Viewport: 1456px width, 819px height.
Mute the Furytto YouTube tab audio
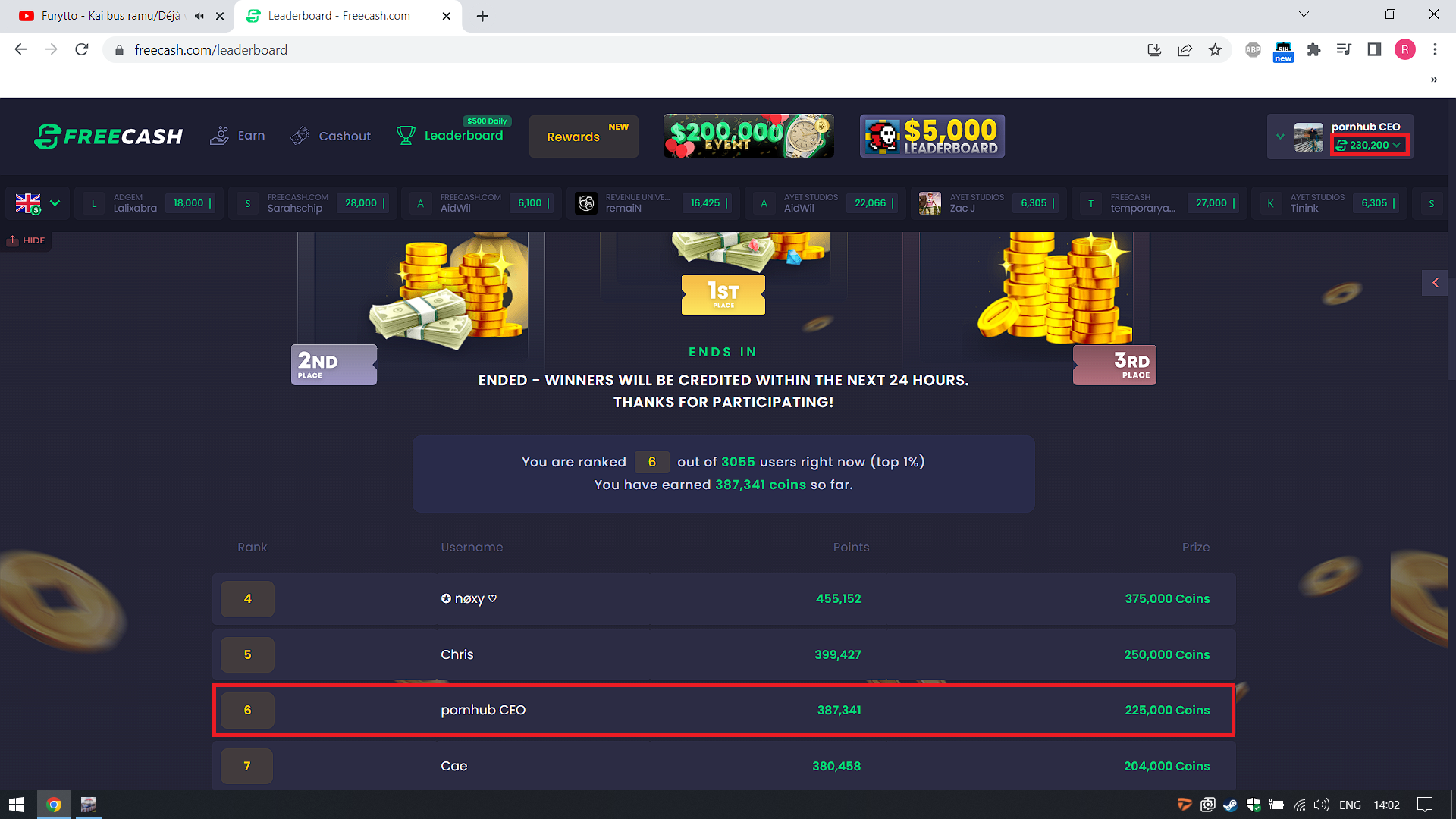[199, 16]
